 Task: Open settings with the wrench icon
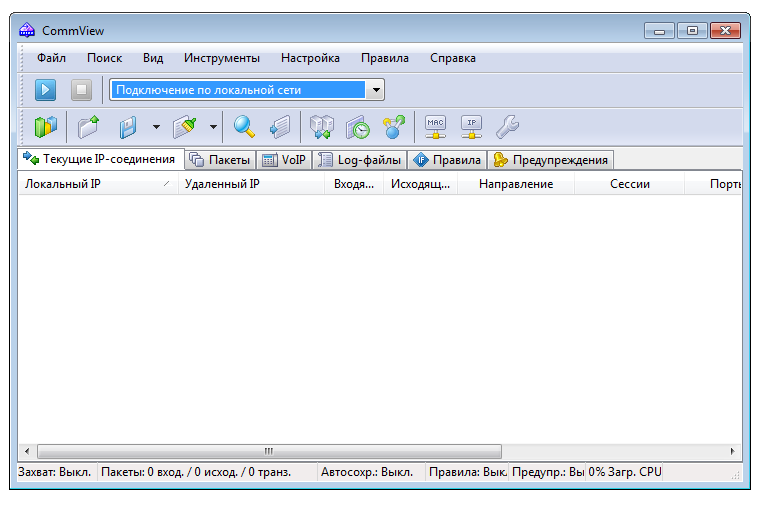click(x=508, y=127)
